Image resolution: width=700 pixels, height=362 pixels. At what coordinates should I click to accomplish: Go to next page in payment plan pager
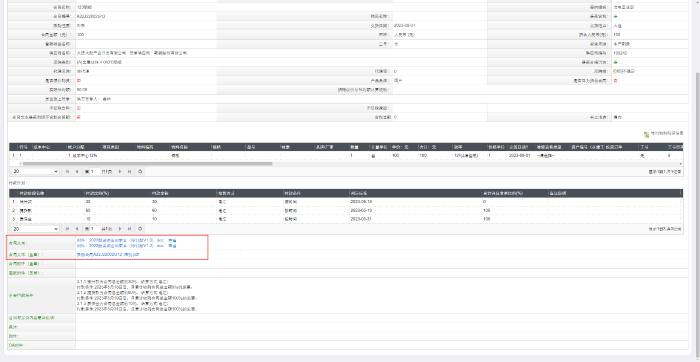click(x=120, y=229)
